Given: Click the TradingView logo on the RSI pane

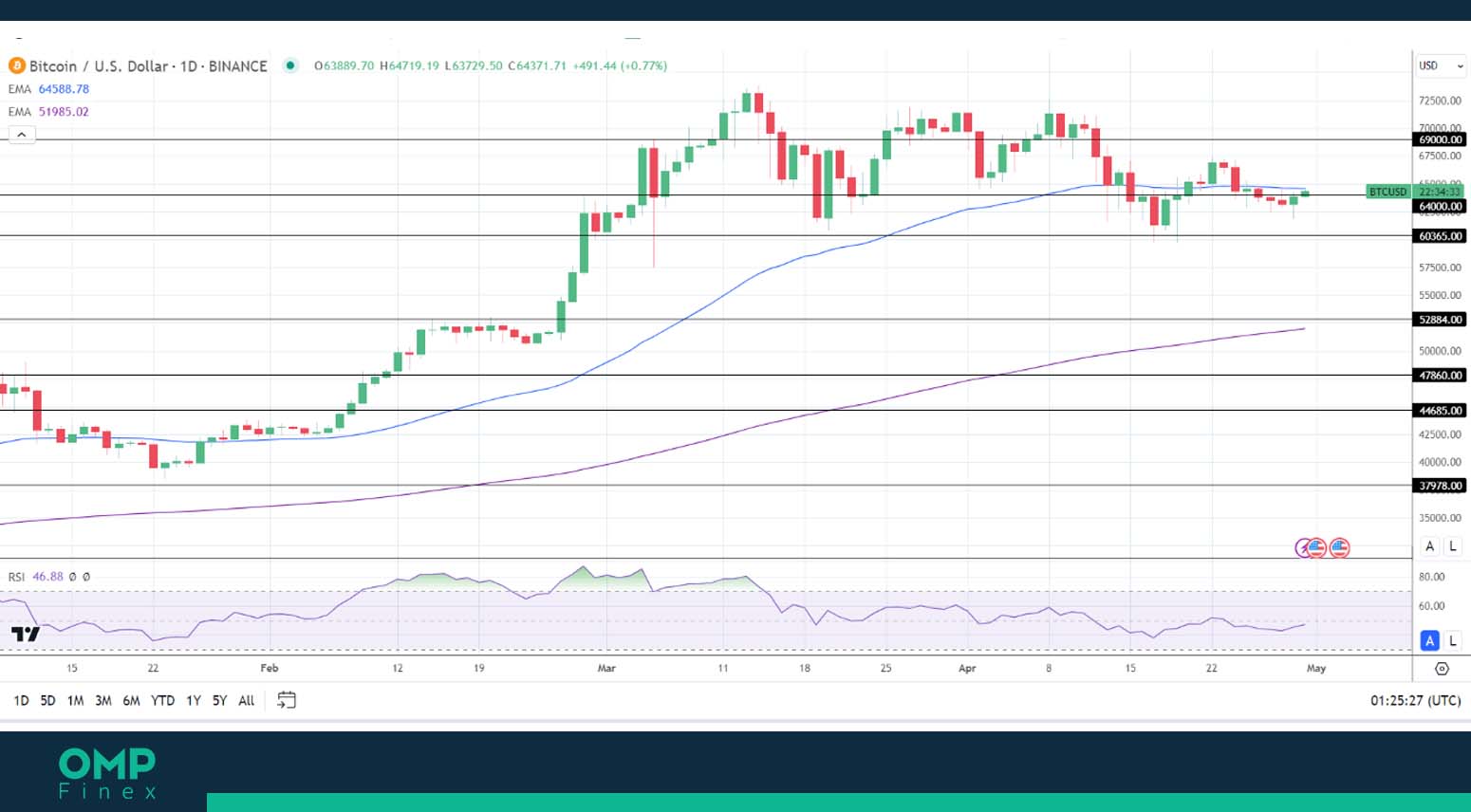Looking at the screenshot, I should 26,634.
